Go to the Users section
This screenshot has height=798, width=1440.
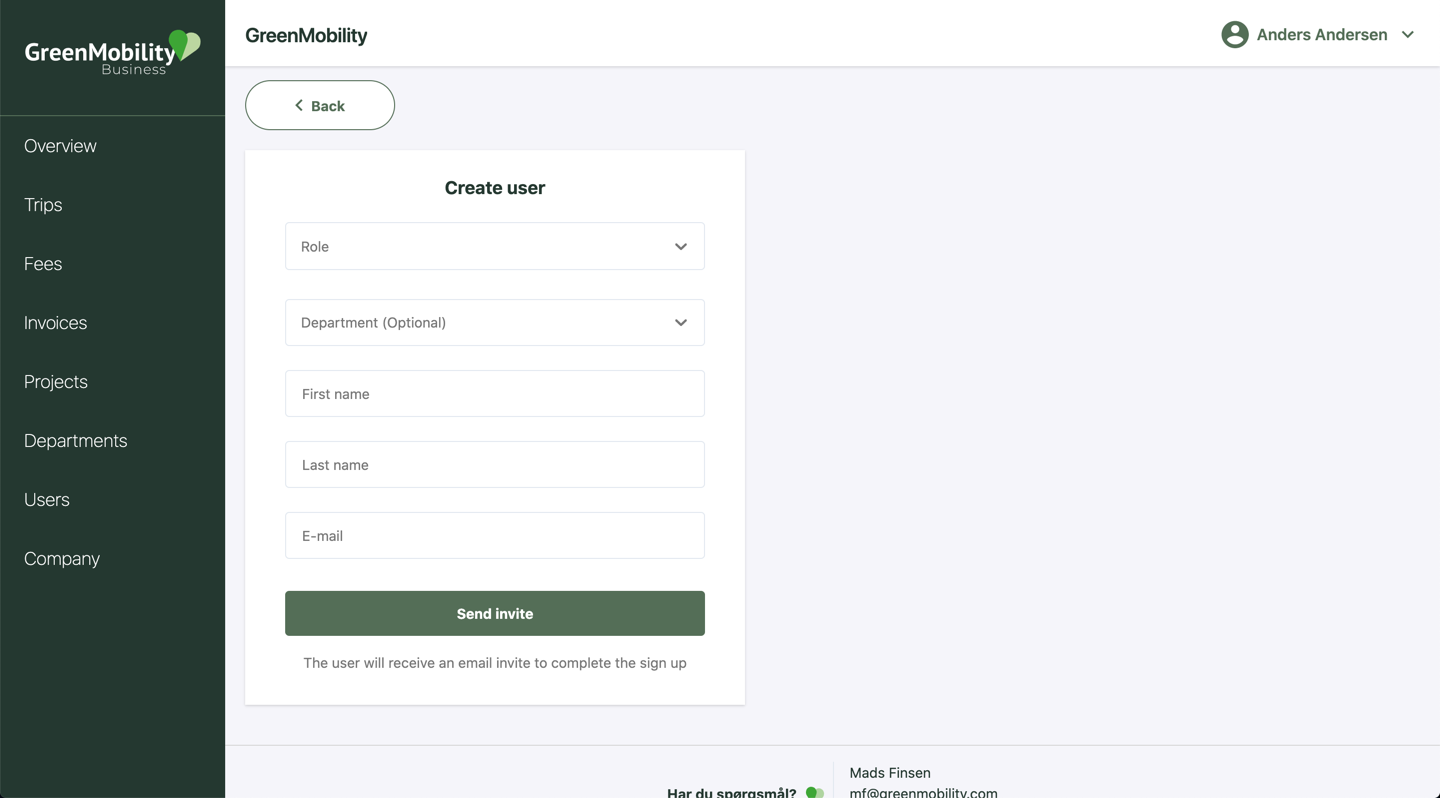pyautogui.click(x=47, y=500)
